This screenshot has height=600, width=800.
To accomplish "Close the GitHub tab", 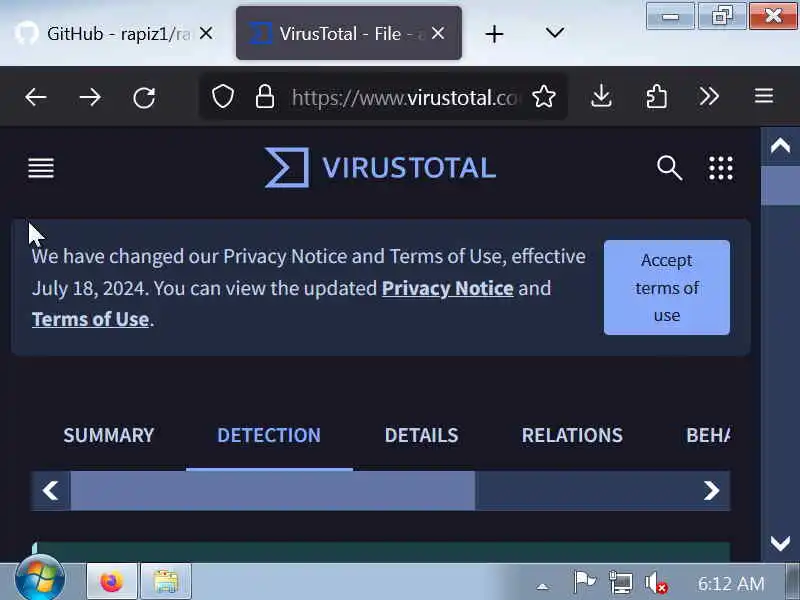I will click(206, 34).
